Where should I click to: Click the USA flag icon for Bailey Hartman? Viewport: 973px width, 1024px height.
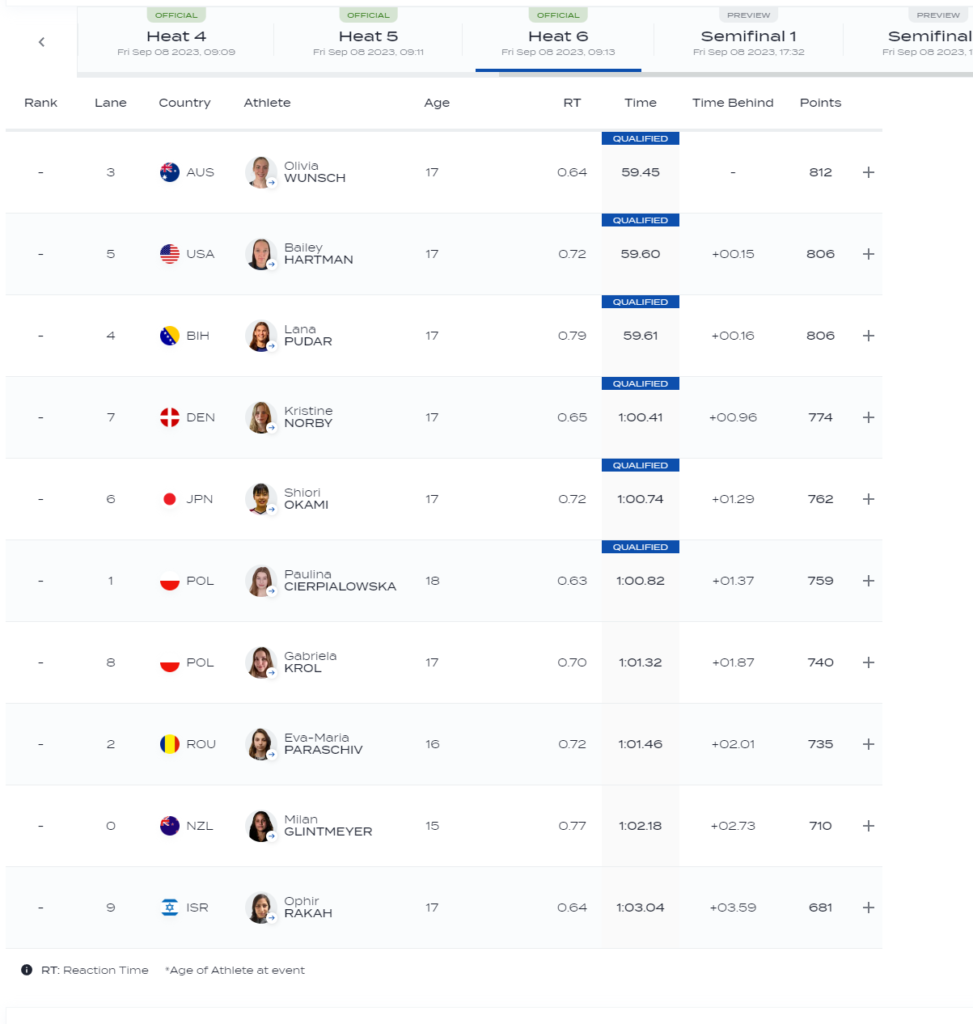point(170,254)
